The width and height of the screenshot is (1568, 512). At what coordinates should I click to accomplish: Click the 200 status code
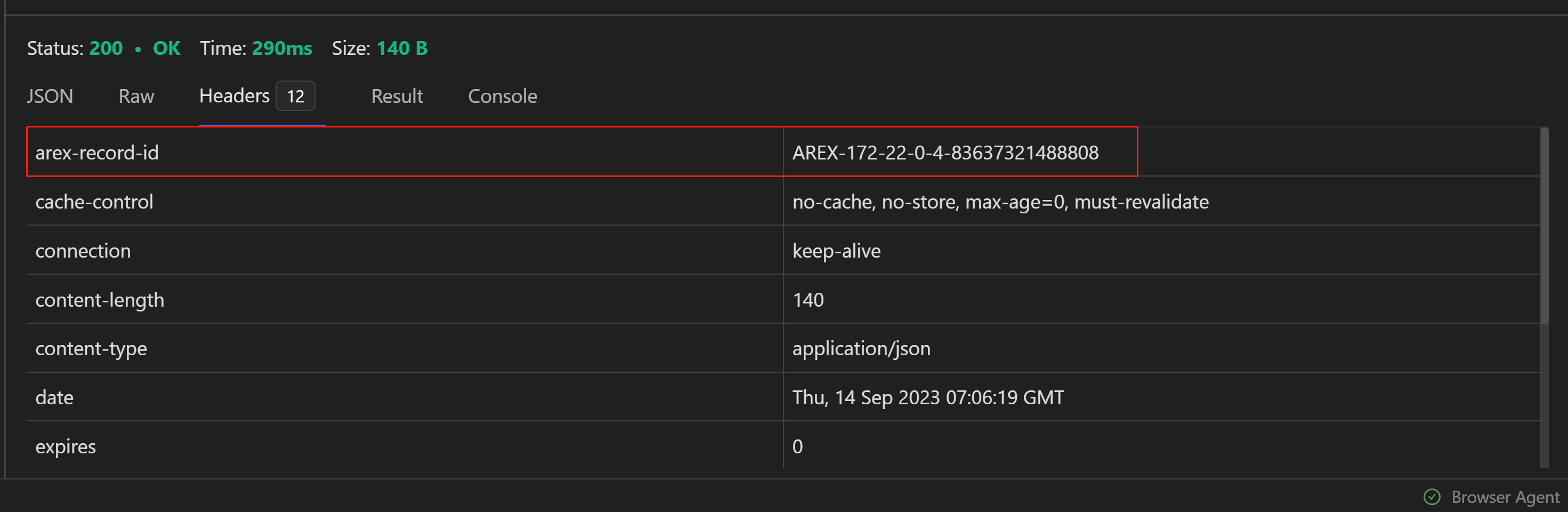[x=106, y=48]
